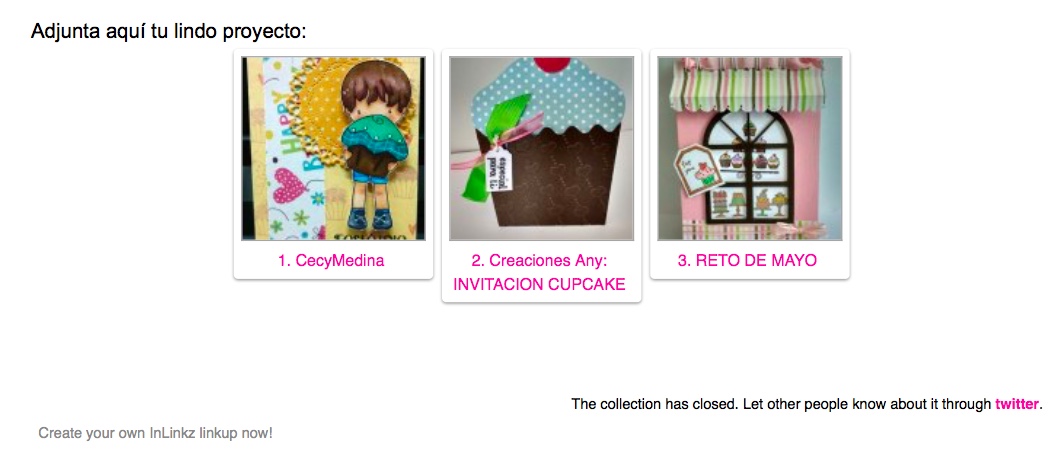The image size is (1062, 463).
Task: Open the cupcake invitation thumbnail image
Action: pyautogui.click(x=542, y=148)
